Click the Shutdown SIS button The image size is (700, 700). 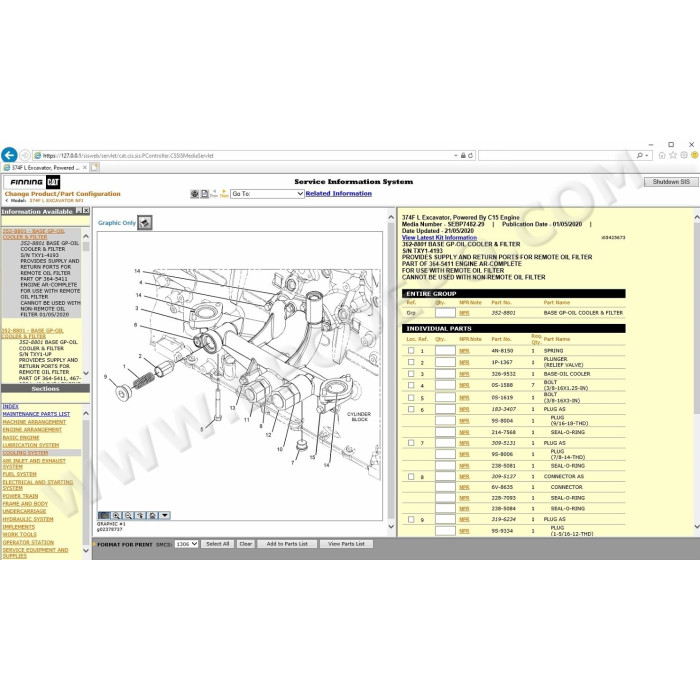pos(671,182)
